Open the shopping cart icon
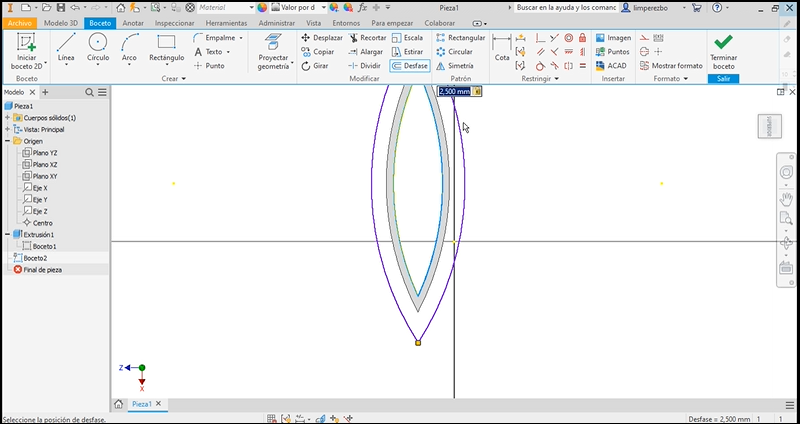The image size is (800, 424). [696, 8]
